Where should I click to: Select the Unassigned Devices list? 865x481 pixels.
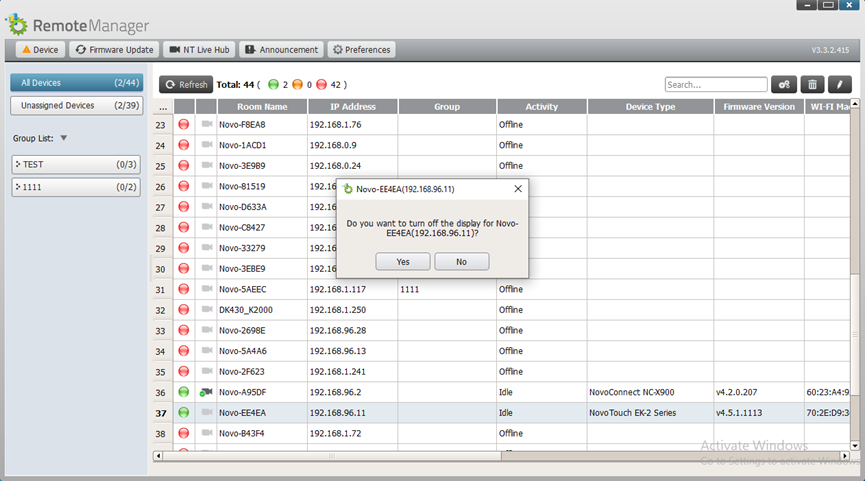pyautogui.click(x=77, y=105)
